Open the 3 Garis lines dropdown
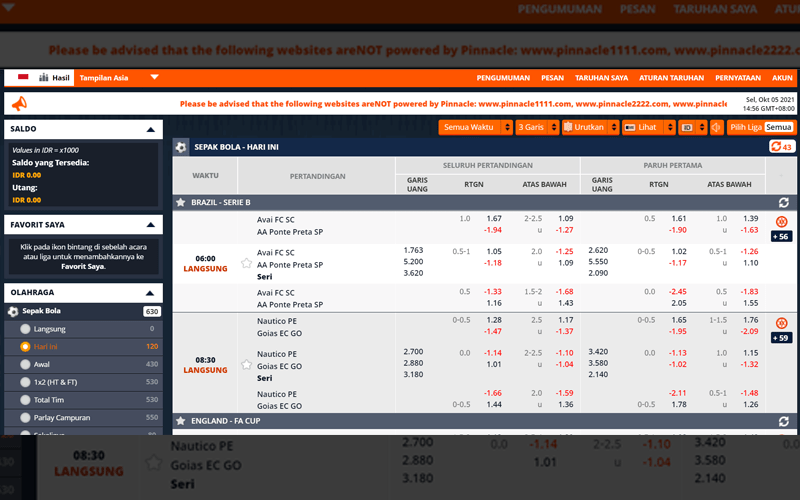 [536, 128]
